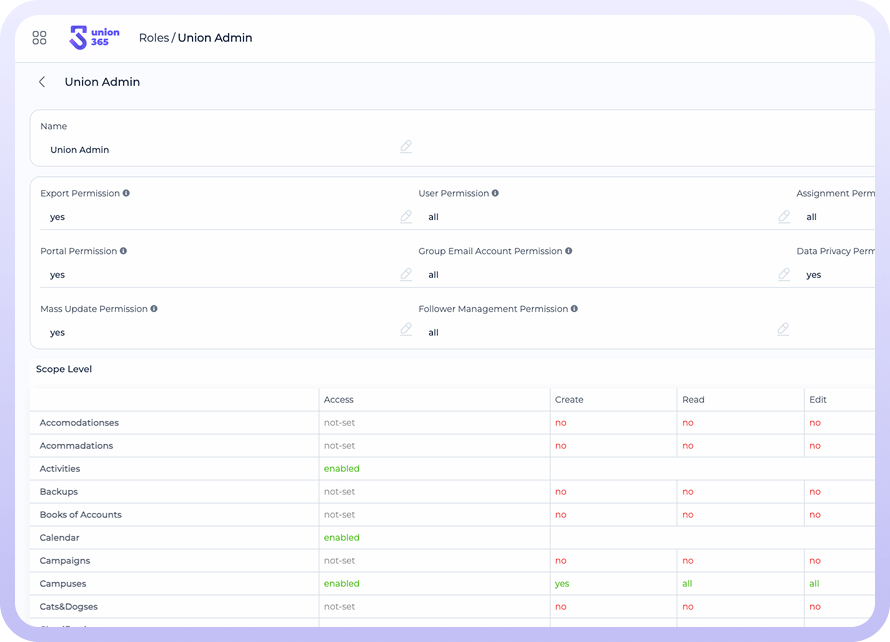Toggle Calendar access enabled value
Screen dimensions: 890x642
click(341, 538)
